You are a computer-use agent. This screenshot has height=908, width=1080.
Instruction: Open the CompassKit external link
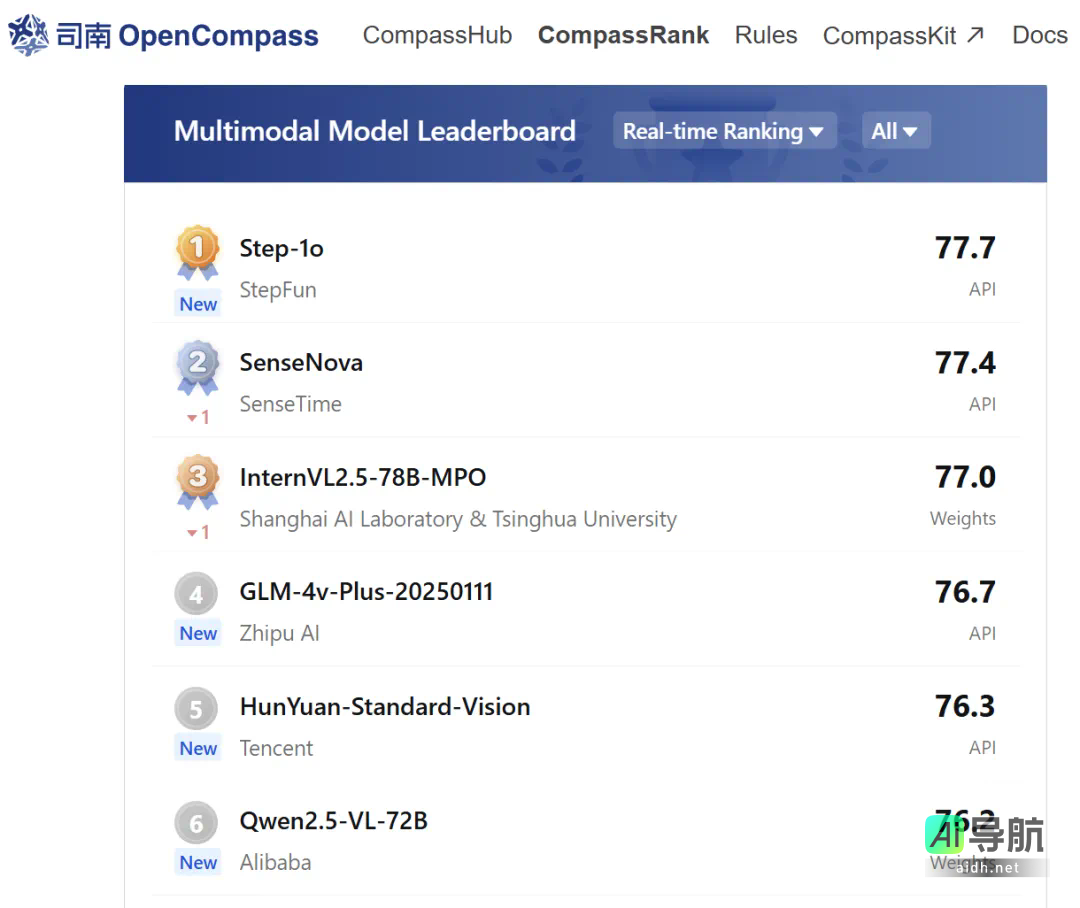point(903,36)
